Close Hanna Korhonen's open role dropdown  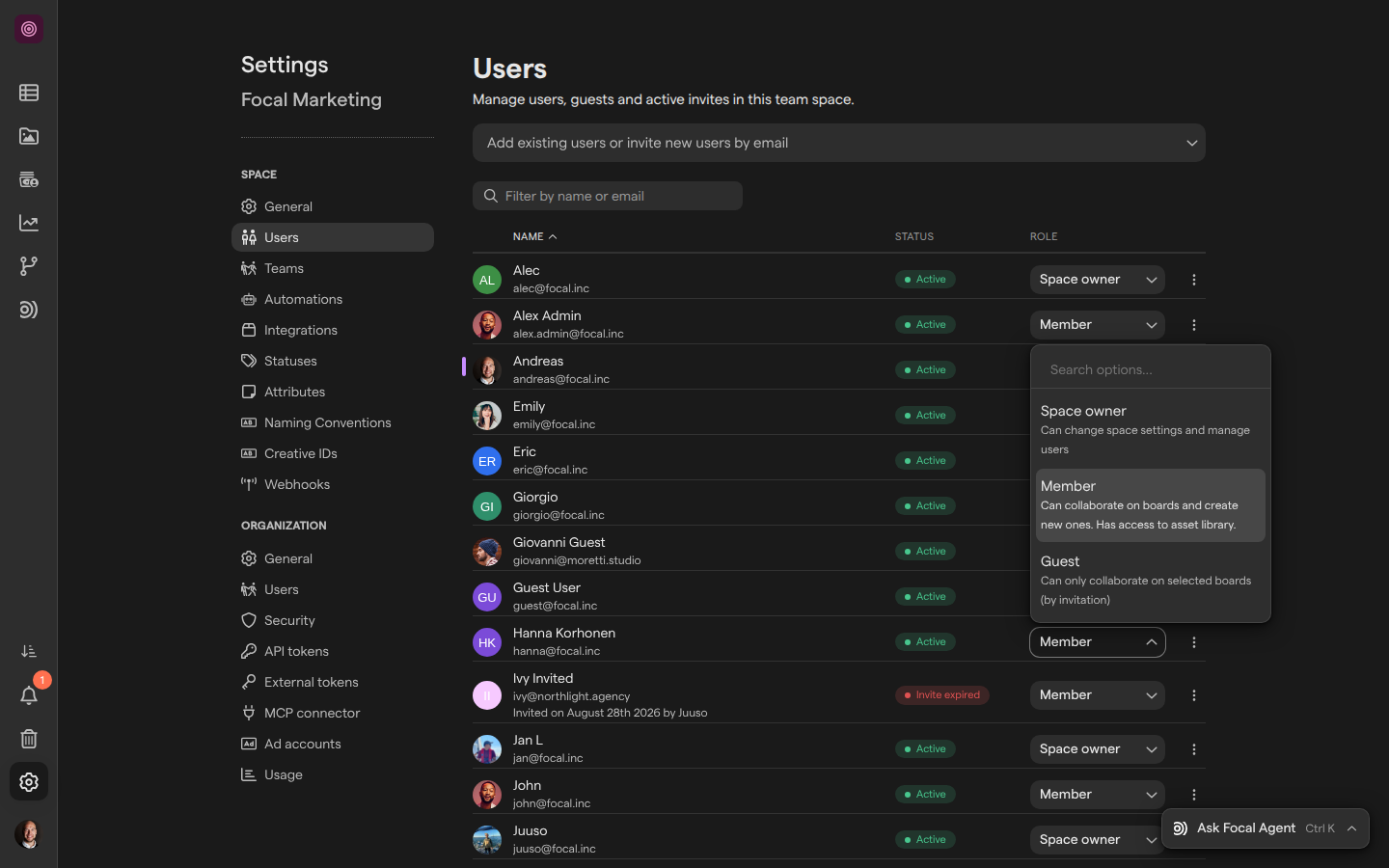point(1098,642)
